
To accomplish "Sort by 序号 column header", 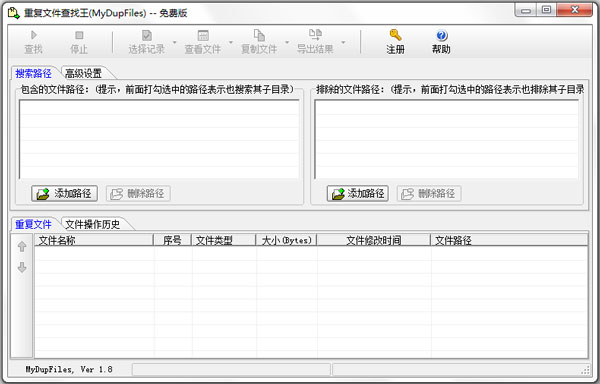I will [x=172, y=240].
